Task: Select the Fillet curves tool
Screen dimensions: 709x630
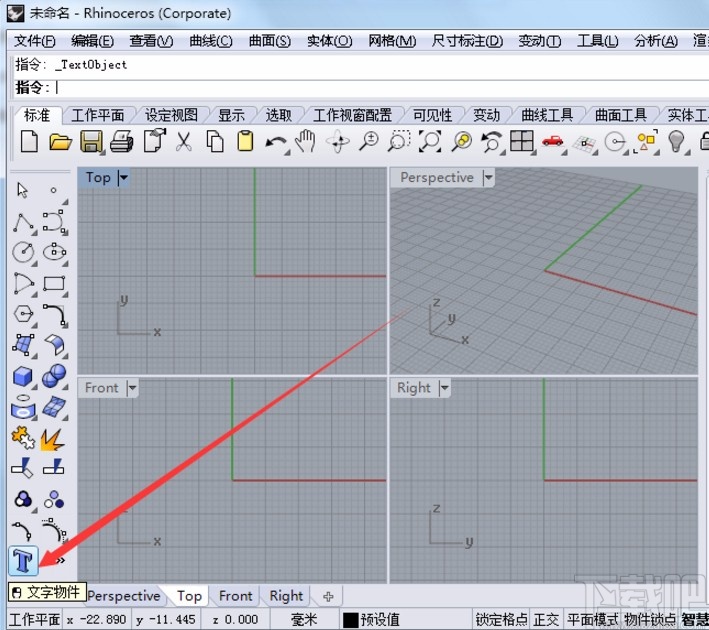Action: coord(55,314)
